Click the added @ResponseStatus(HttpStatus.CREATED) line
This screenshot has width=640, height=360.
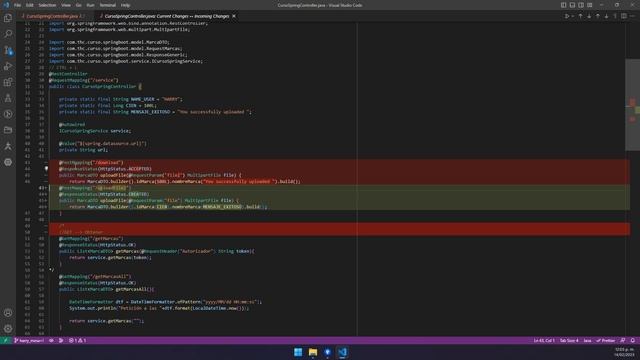pos(104,194)
